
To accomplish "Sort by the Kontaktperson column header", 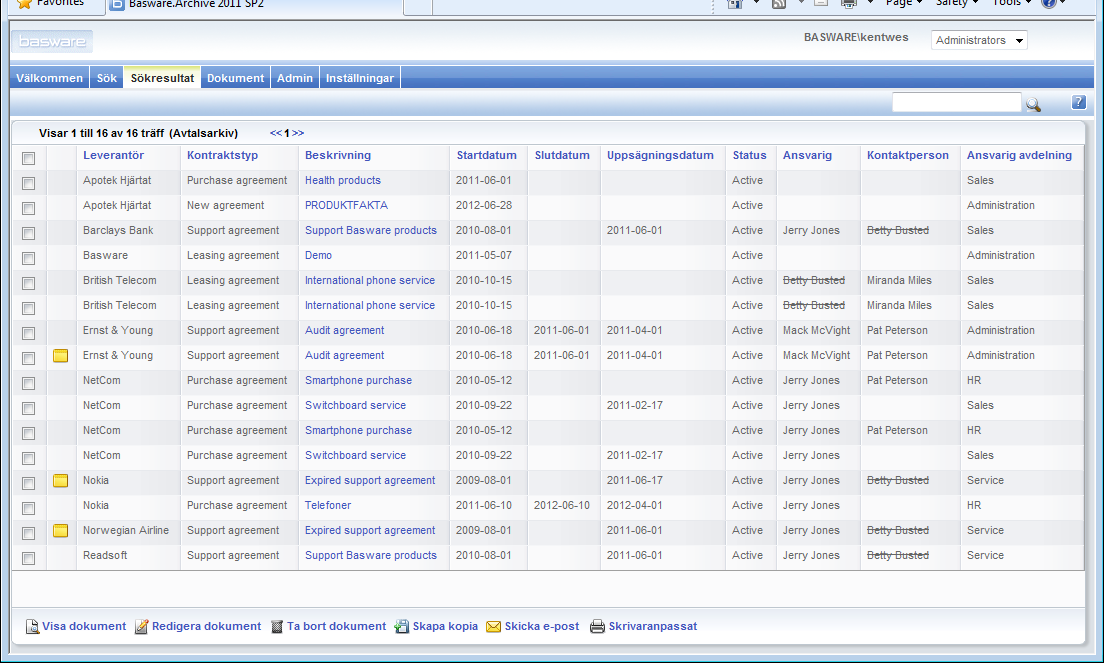I will [x=908, y=156].
